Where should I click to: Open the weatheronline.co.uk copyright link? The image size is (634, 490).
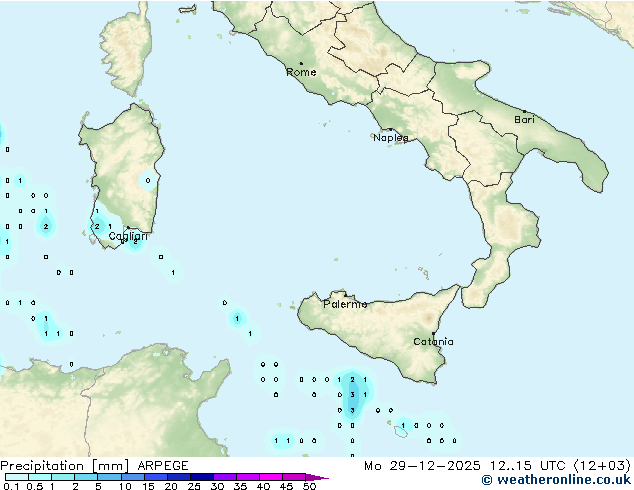[556, 480]
